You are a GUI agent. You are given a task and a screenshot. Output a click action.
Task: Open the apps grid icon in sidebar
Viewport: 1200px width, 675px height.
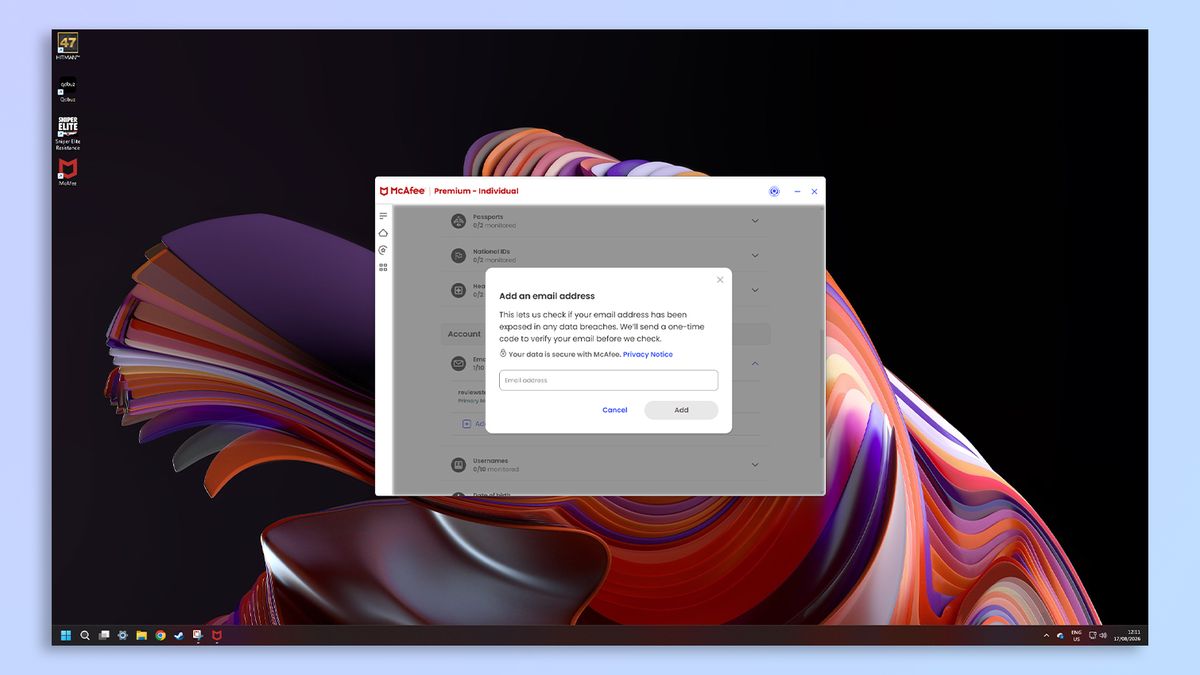383,267
